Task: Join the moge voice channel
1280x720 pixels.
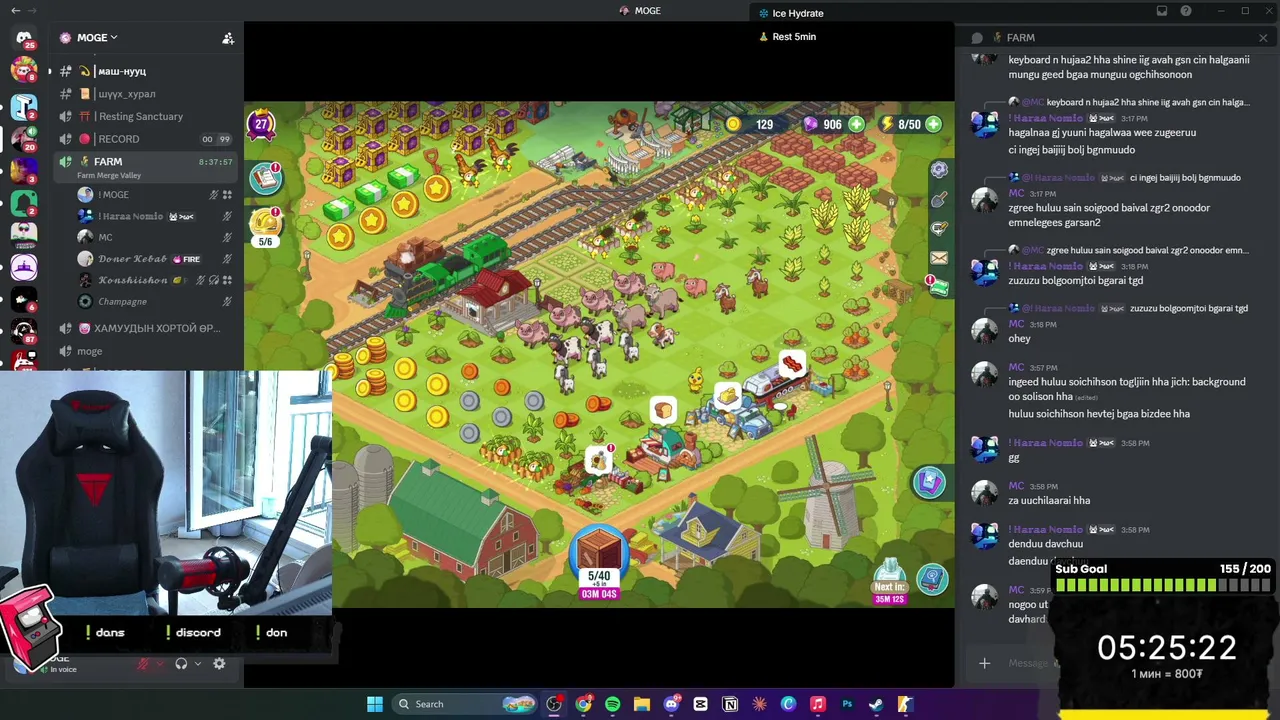Action: point(145,351)
